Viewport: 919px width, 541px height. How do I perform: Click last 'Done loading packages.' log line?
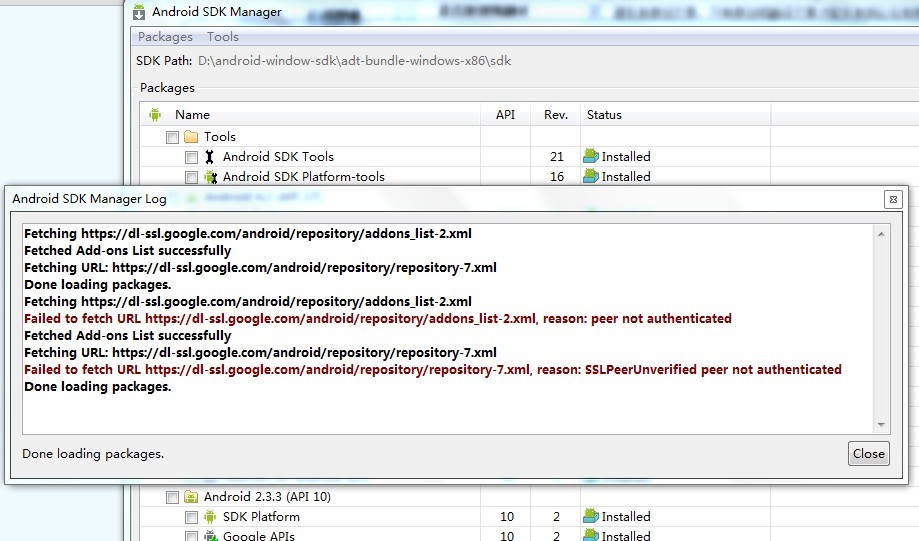pyautogui.click(x=98, y=386)
